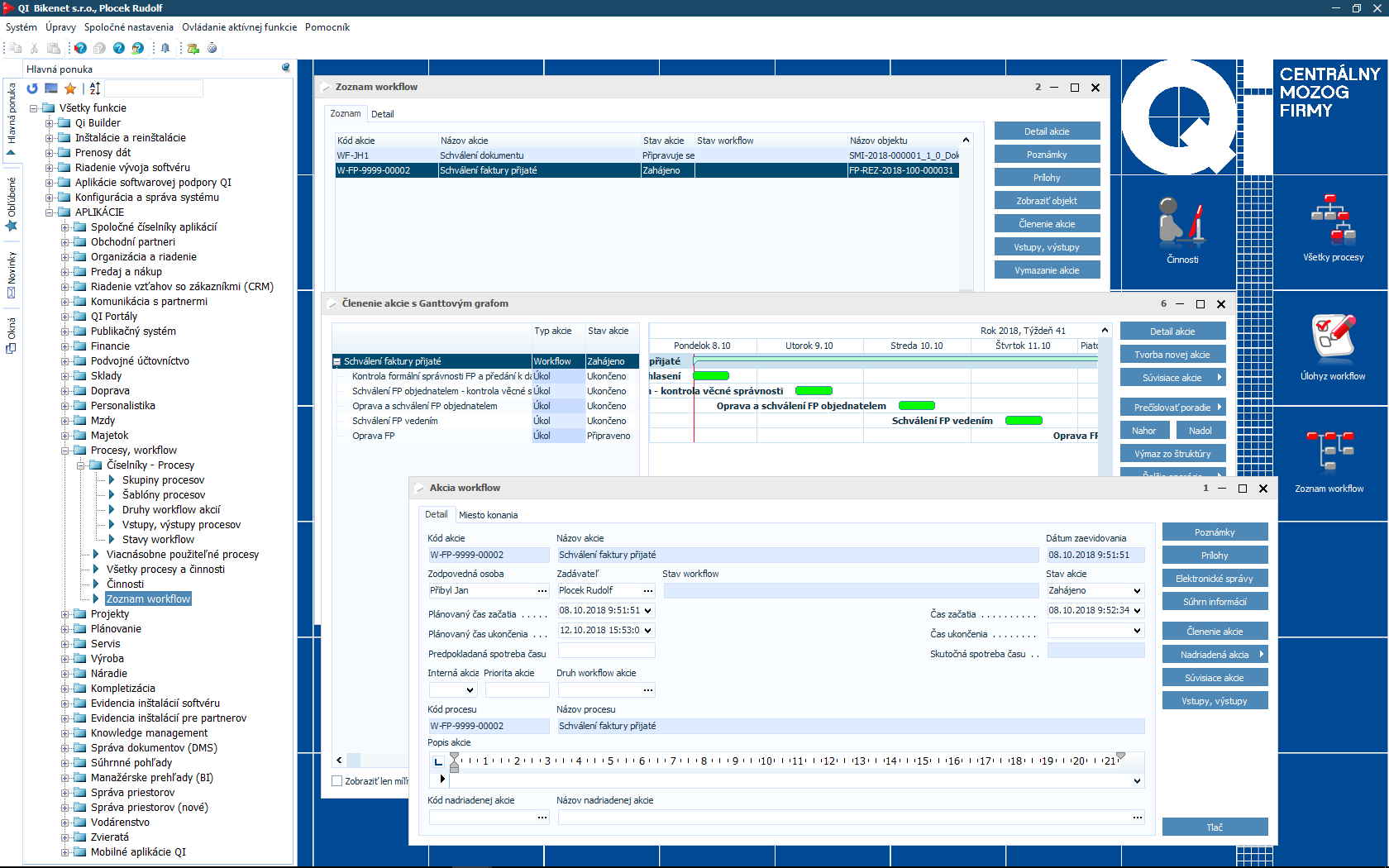1389x868 pixels.
Task: Click the Vymazanie akcie button
Action: point(1046,270)
